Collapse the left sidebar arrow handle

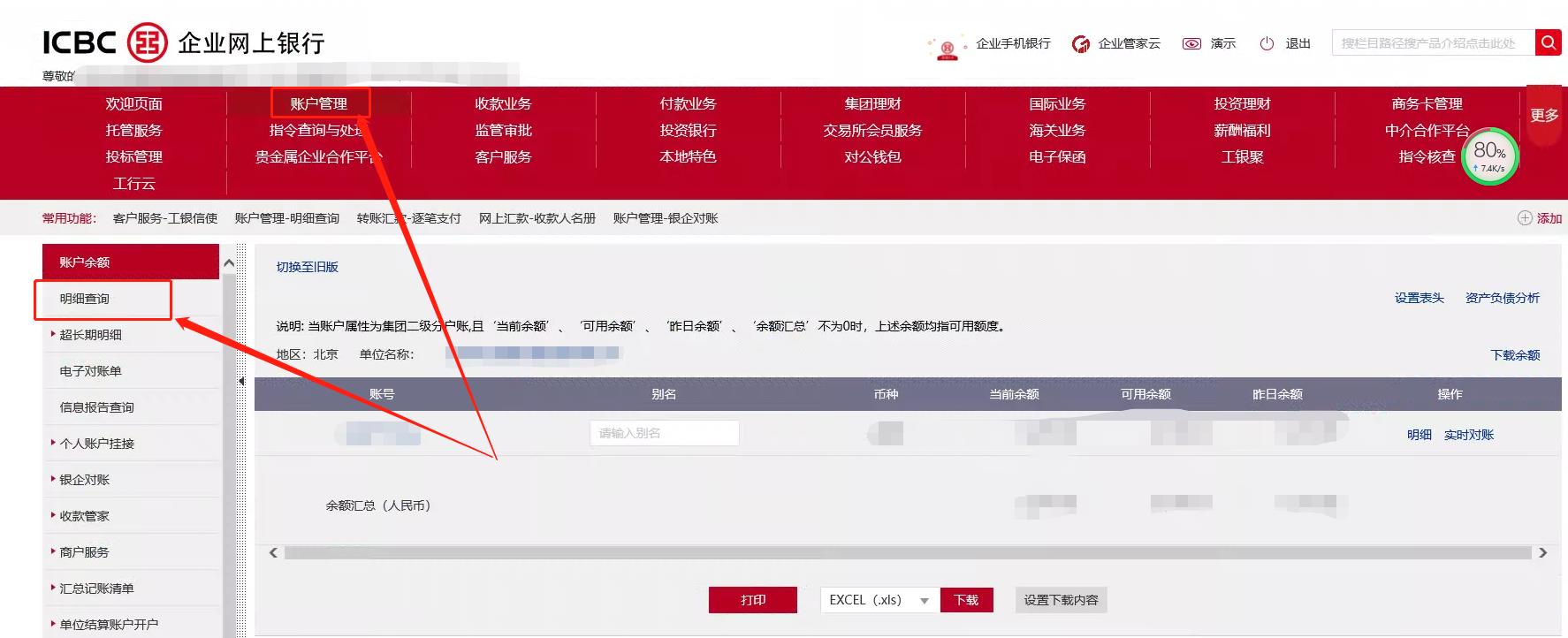click(x=241, y=382)
